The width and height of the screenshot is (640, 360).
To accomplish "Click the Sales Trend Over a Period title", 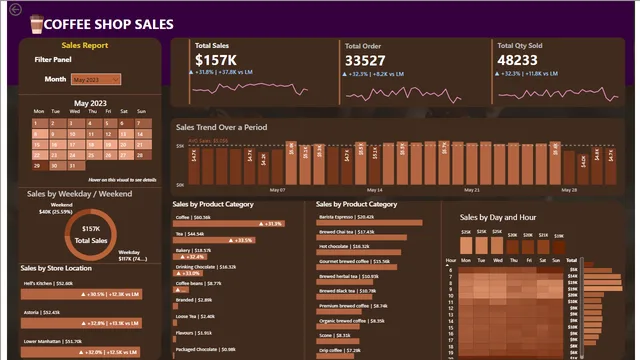I will [222, 127].
